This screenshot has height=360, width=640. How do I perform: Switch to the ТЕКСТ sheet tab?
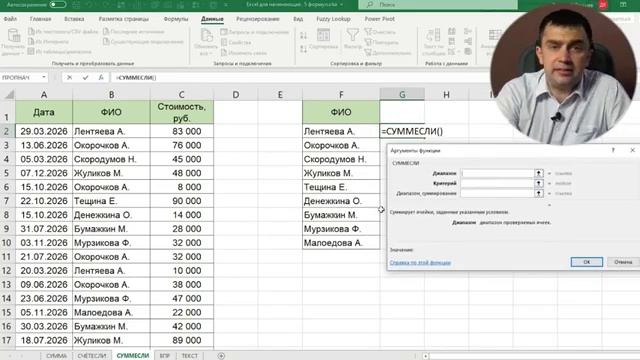[x=189, y=356]
